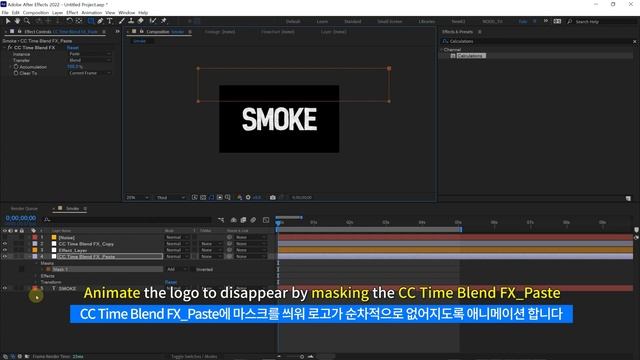Hide the SMOKE text layer
The height and width of the screenshot is (360, 640).
[5, 288]
